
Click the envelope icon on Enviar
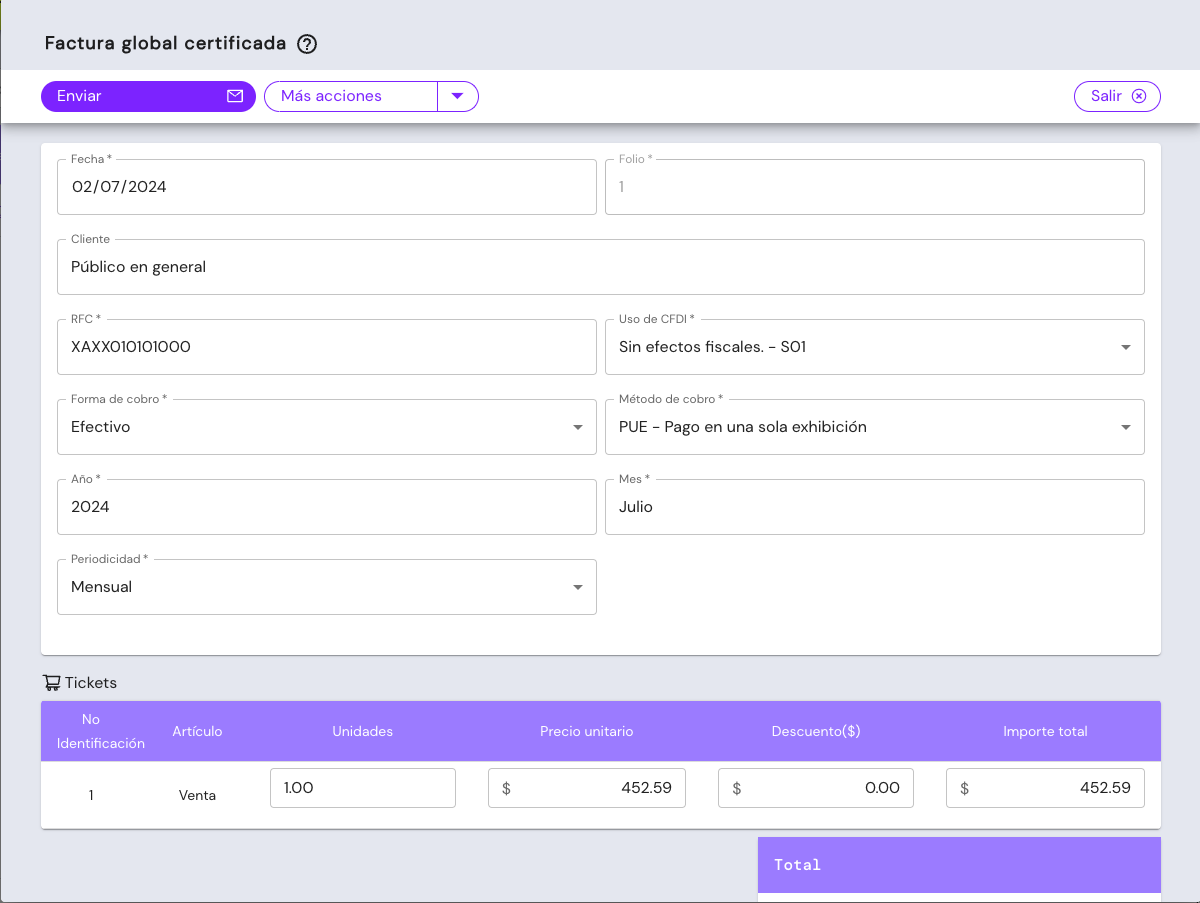(x=235, y=96)
